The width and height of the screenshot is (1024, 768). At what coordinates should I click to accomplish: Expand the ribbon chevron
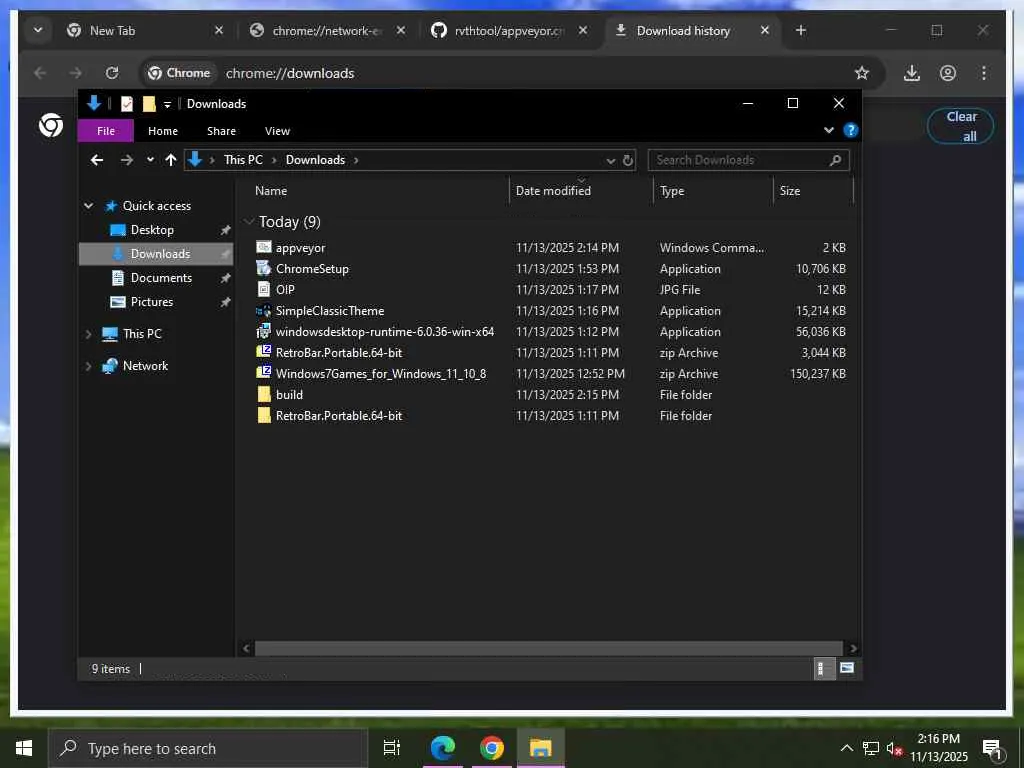point(828,131)
